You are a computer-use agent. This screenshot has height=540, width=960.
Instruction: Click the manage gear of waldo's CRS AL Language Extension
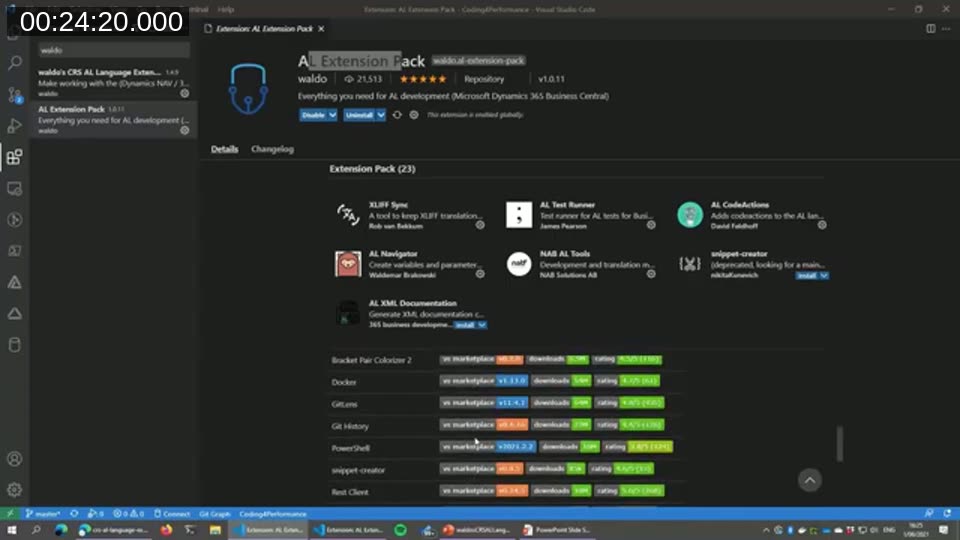184,94
